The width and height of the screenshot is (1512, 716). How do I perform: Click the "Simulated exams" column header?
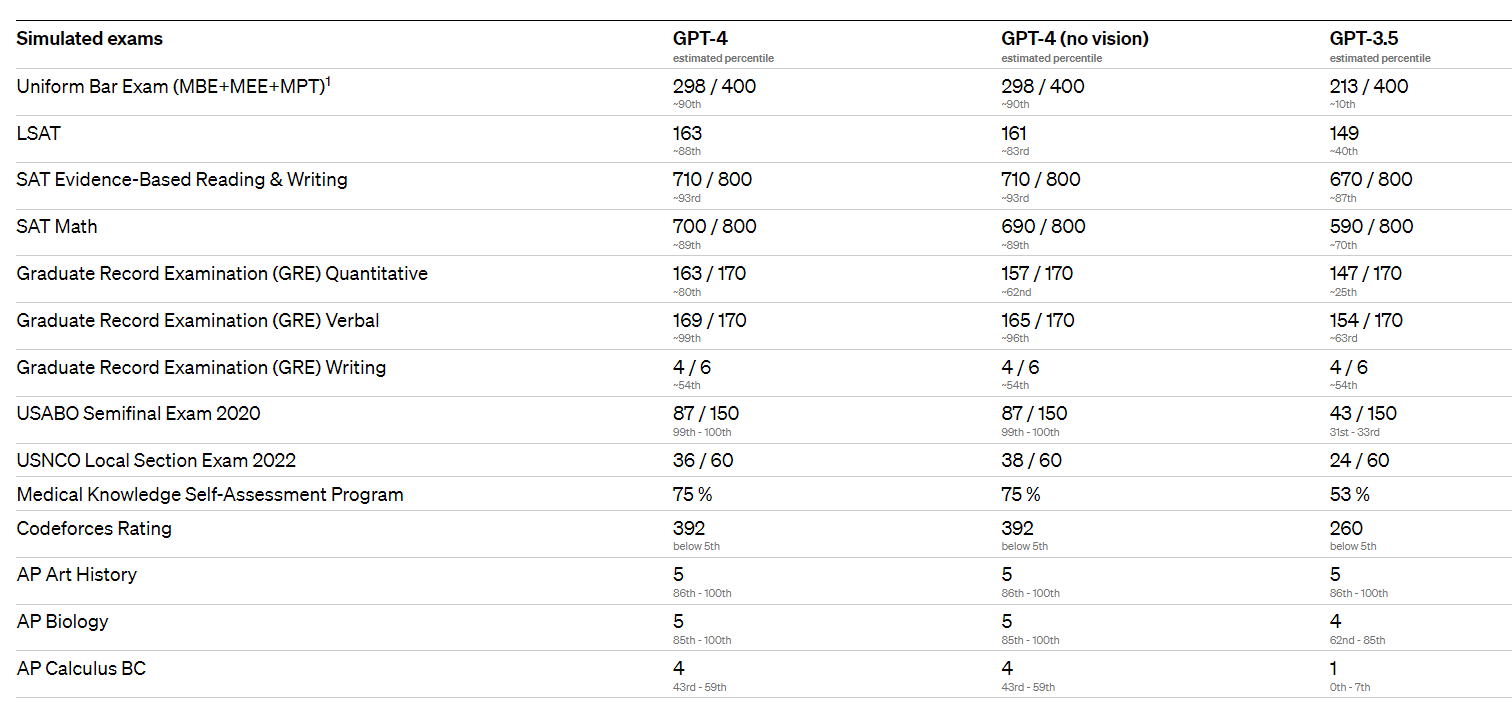[90, 39]
